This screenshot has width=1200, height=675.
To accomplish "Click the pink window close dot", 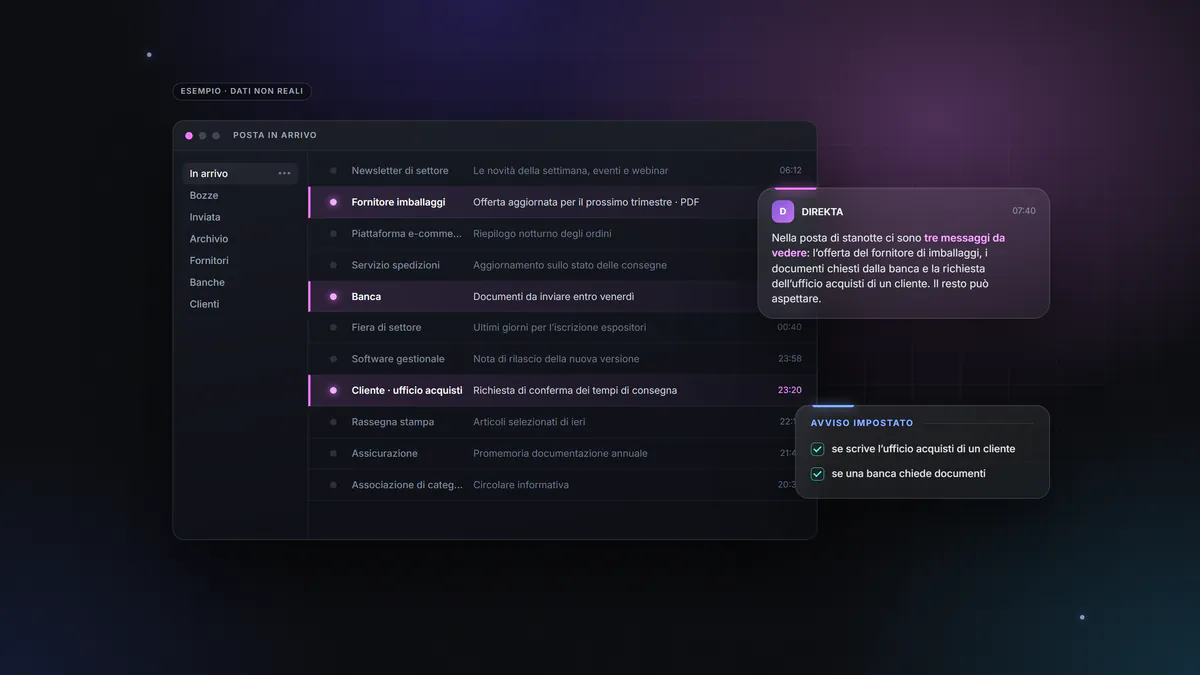I will [x=189, y=136].
